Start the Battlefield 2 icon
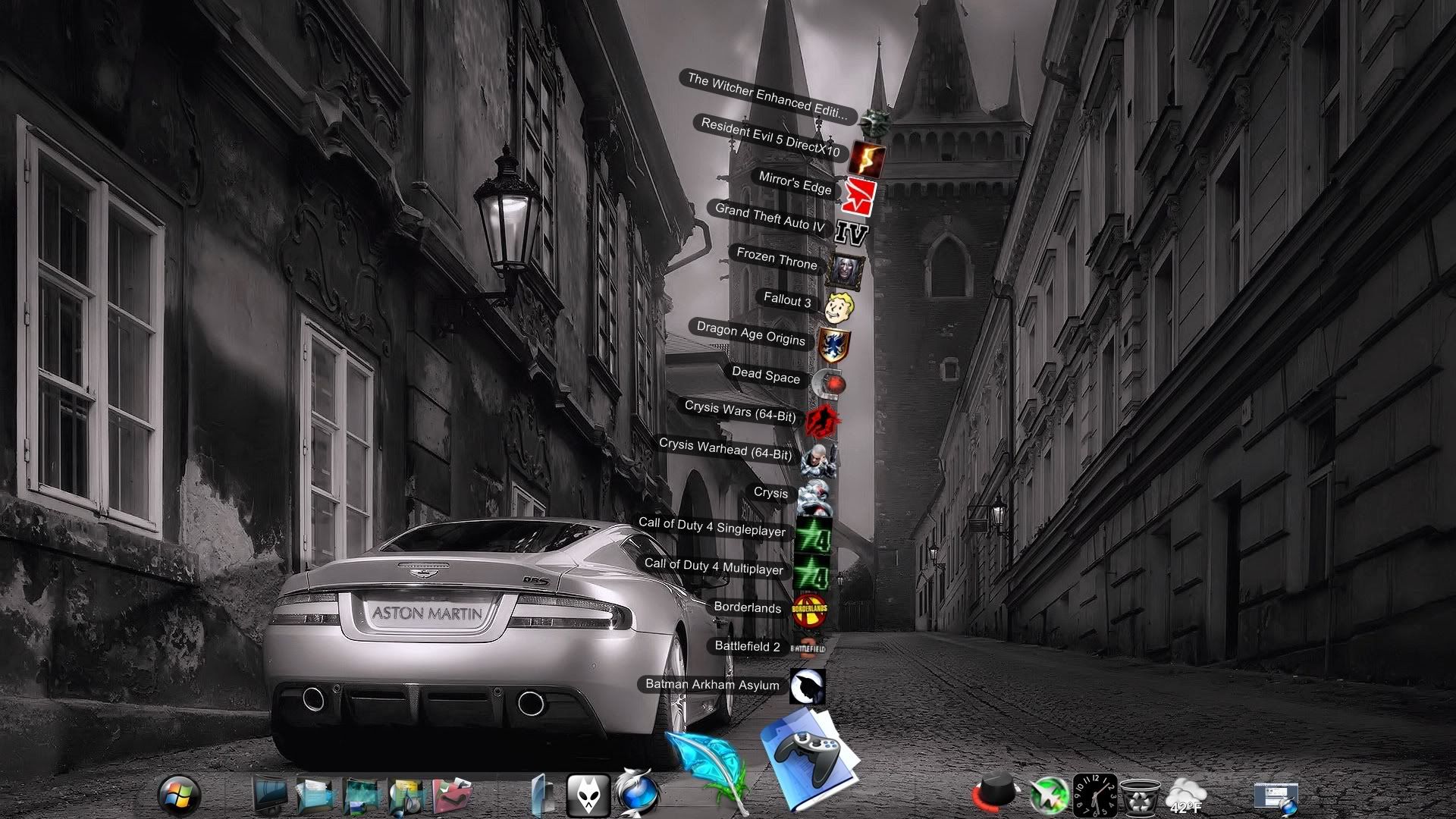Image resolution: width=1456 pixels, height=819 pixels. [x=808, y=648]
